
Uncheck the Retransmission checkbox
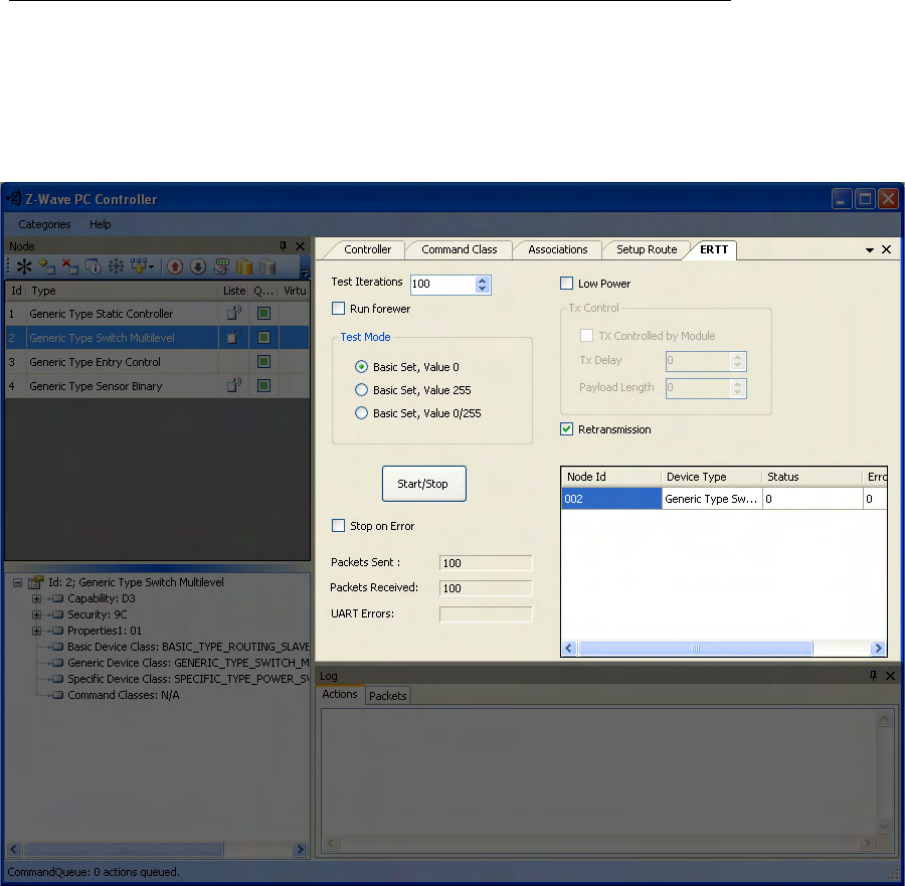(x=567, y=429)
